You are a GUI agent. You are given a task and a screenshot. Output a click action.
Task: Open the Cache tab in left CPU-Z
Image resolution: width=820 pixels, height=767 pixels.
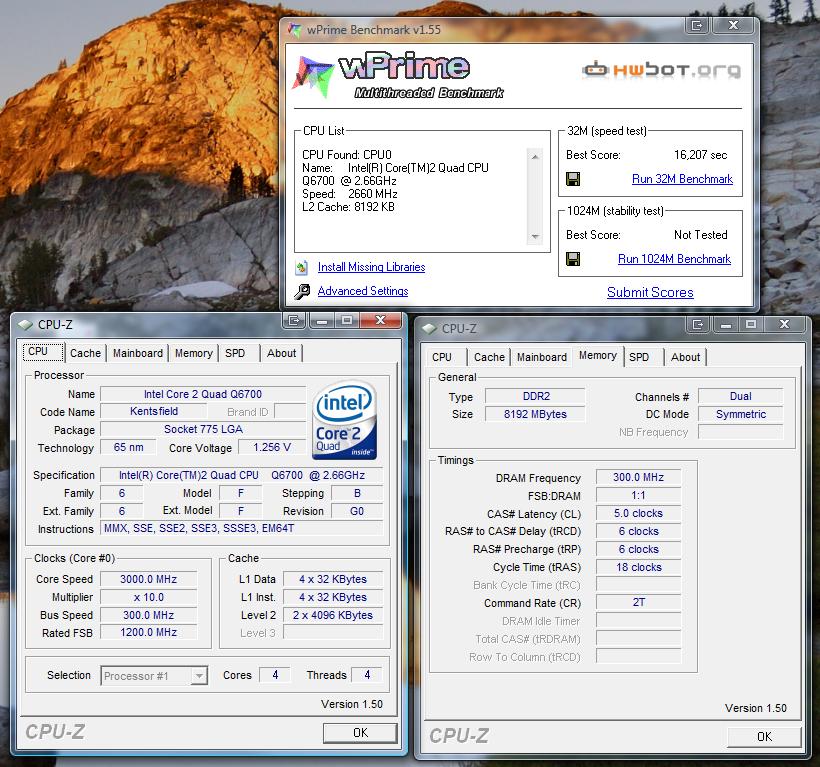tap(85, 353)
